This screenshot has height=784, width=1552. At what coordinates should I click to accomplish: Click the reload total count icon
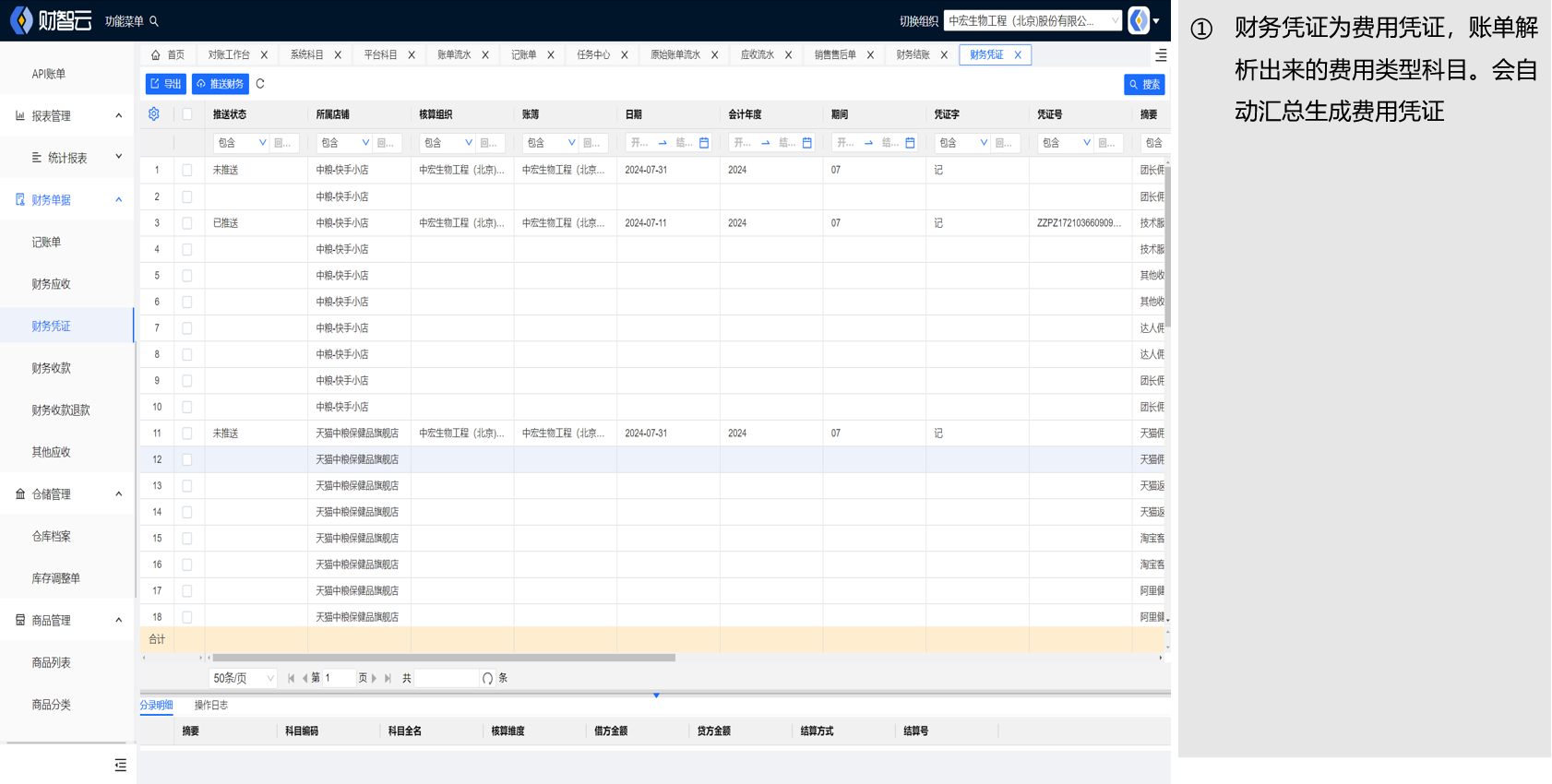click(x=487, y=678)
